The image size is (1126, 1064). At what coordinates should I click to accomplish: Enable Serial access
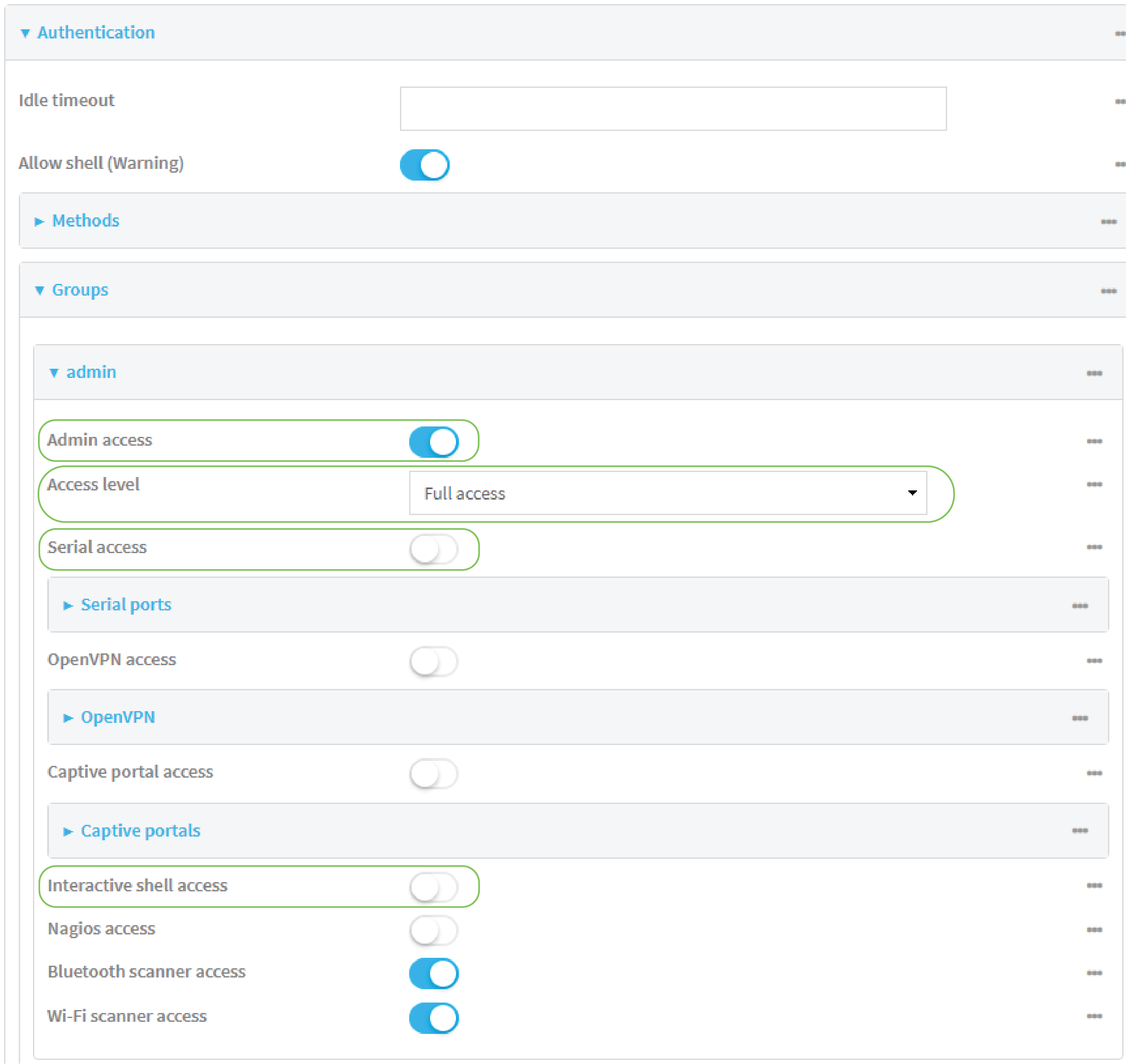point(434,548)
